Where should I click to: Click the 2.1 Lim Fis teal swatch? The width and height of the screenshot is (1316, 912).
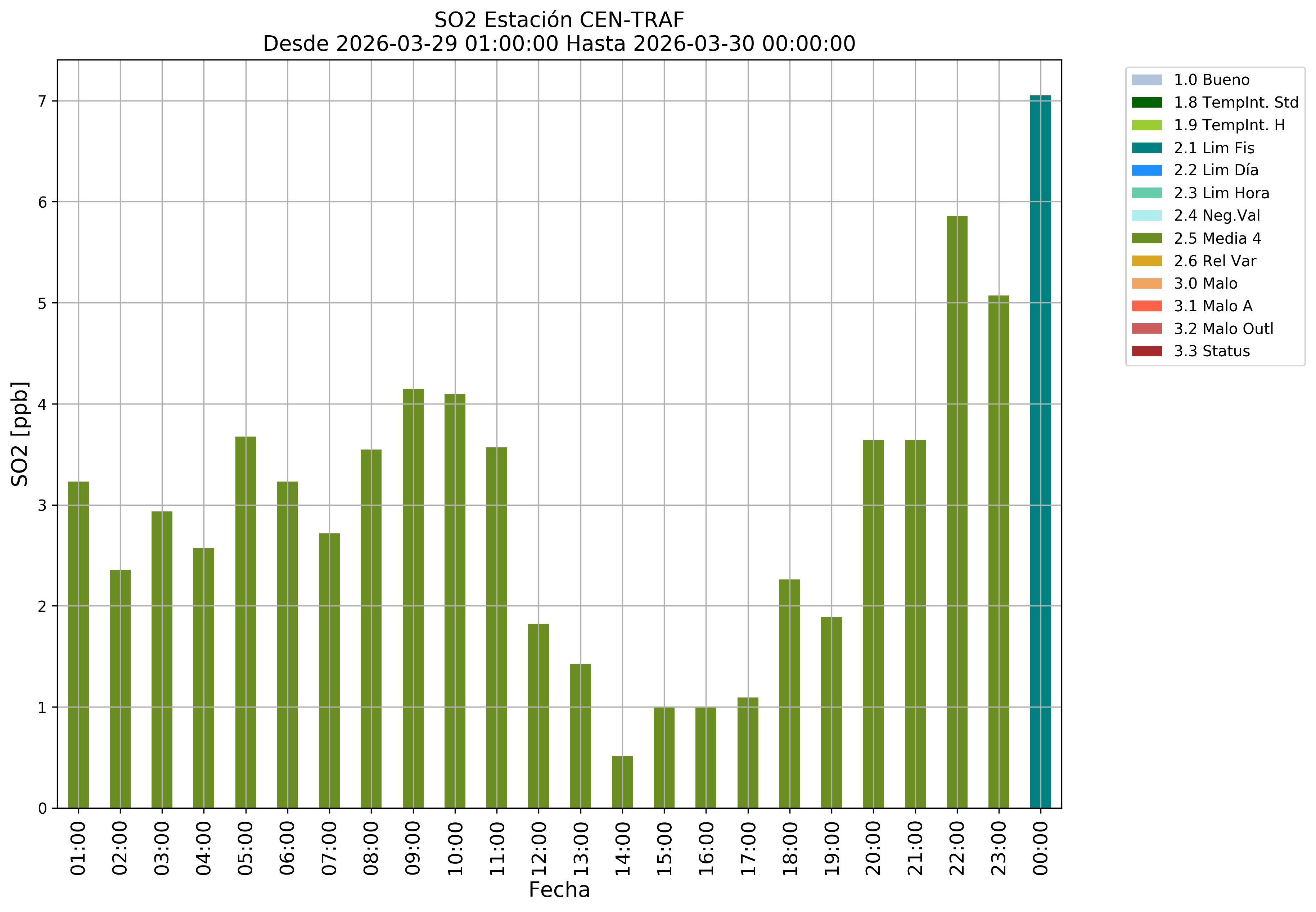(1146, 148)
